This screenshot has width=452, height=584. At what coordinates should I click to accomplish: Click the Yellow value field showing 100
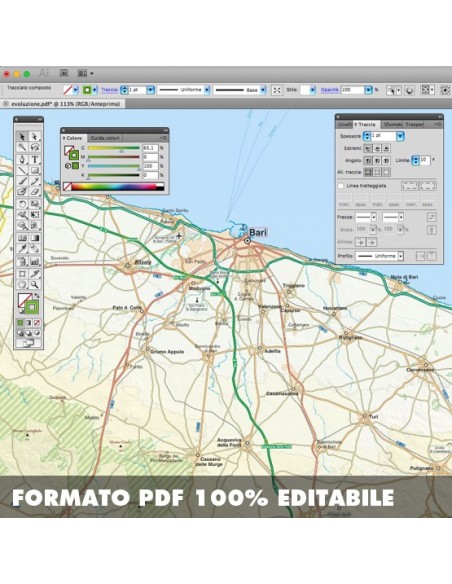(150, 166)
